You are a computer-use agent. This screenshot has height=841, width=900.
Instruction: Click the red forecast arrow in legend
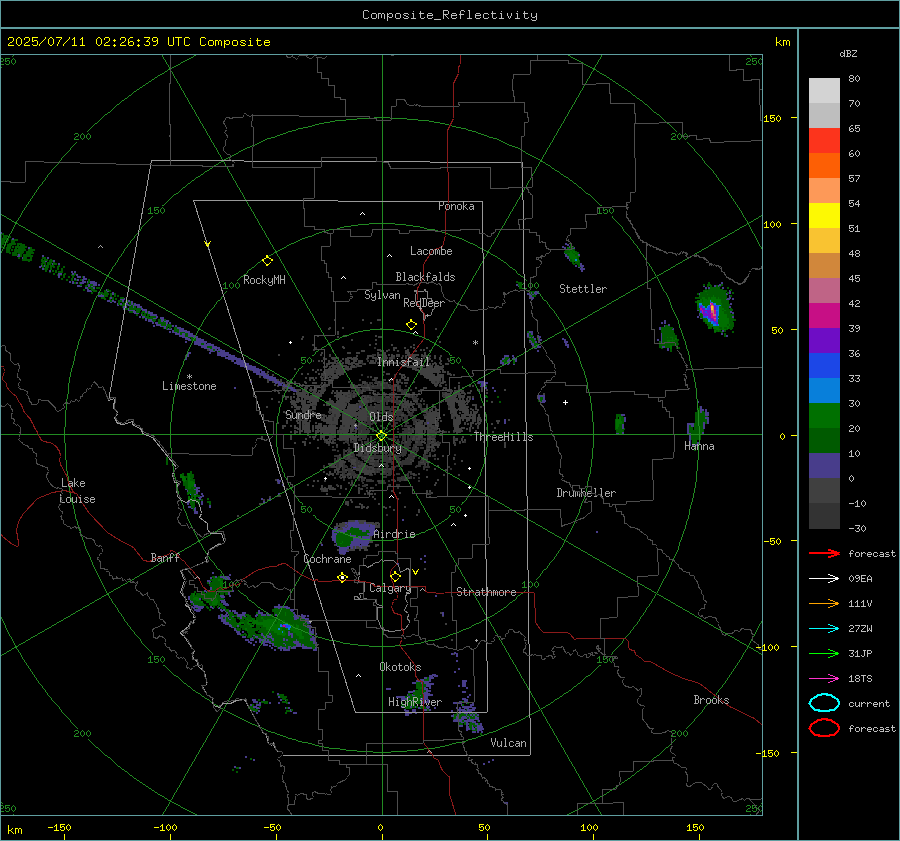[x=824, y=553]
